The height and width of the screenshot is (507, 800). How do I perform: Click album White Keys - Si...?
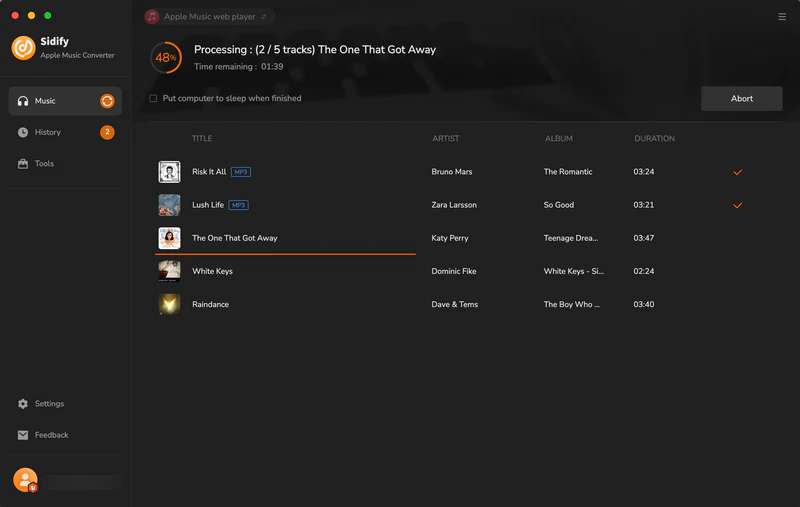pyautogui.click(x=573, y=271)
